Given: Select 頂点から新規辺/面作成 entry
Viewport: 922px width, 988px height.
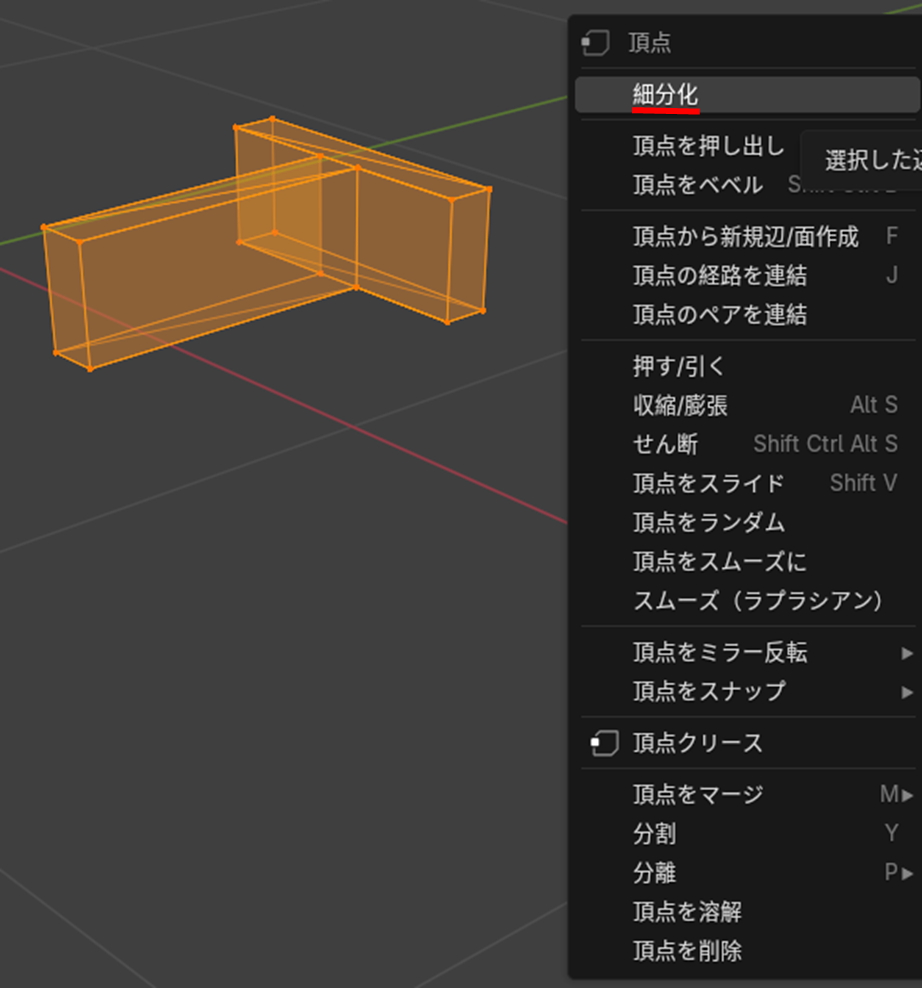Looking at the screenshot, I should (747, 236).
